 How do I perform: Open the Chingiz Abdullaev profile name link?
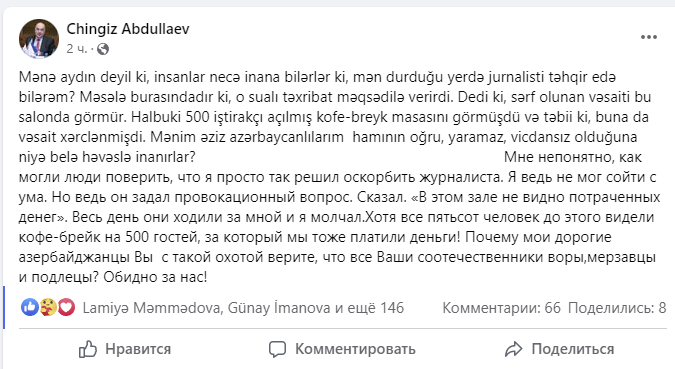128,29
